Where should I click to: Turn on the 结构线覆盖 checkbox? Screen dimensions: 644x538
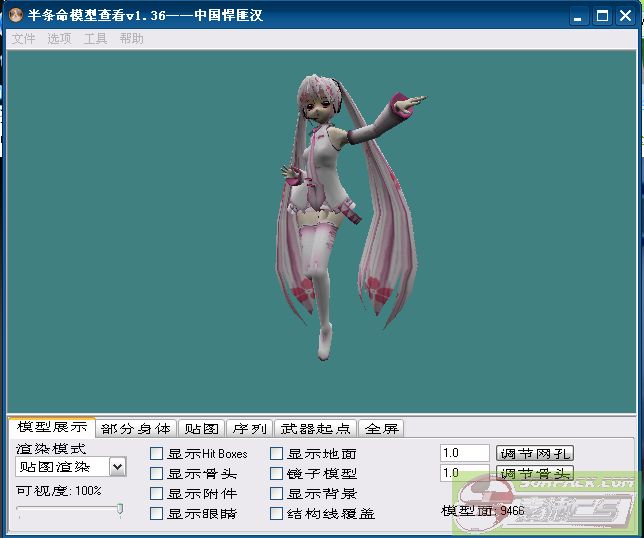pyautogui.click(x=277, y=514)
